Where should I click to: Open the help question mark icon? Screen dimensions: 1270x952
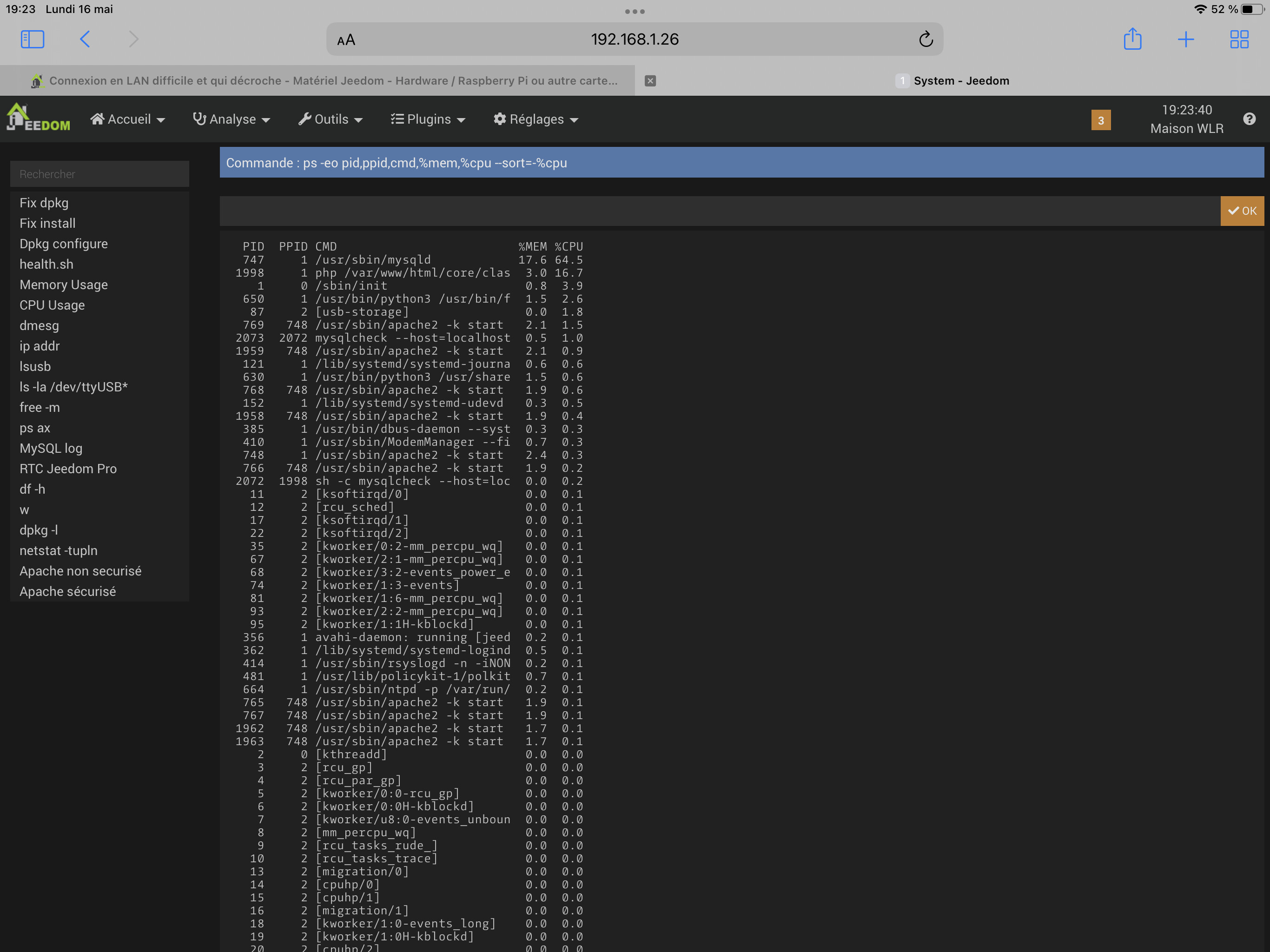pos(1250,119)
